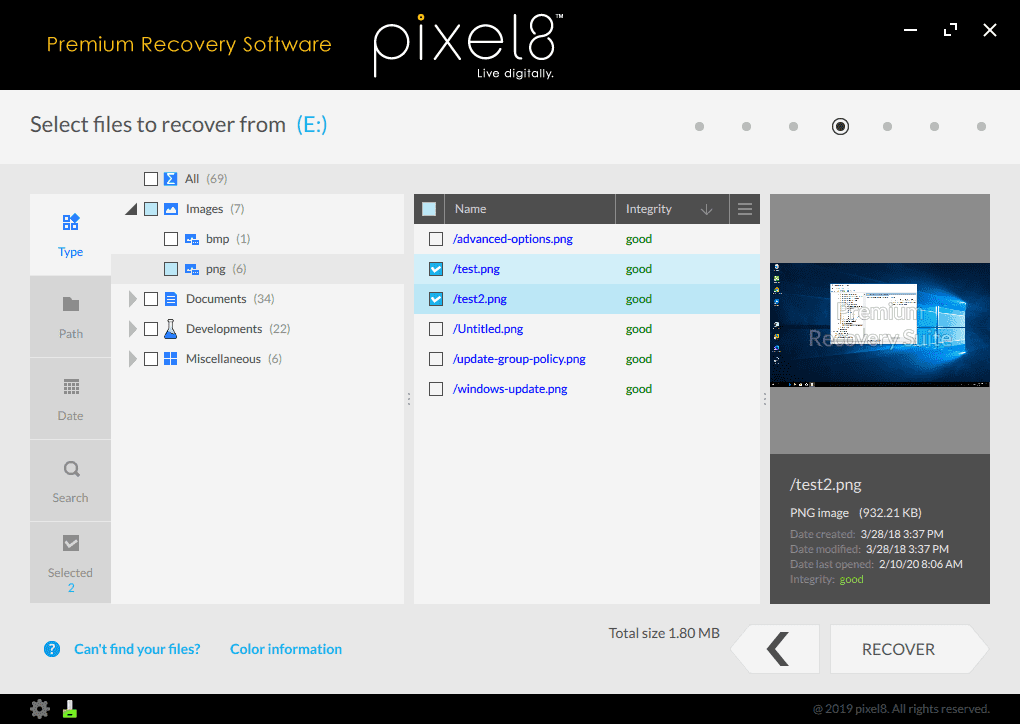Sort by the Integrity column header
The image size is (1020, 724).
tap(672, 209)
